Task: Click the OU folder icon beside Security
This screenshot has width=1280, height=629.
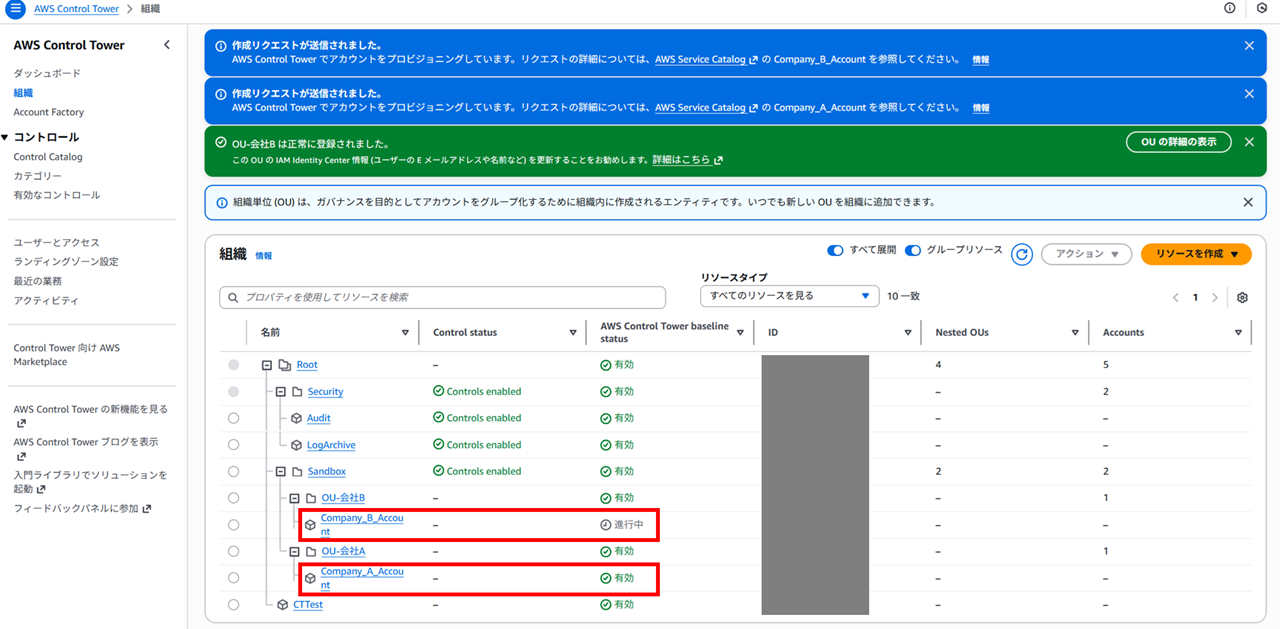Action: 295,391
